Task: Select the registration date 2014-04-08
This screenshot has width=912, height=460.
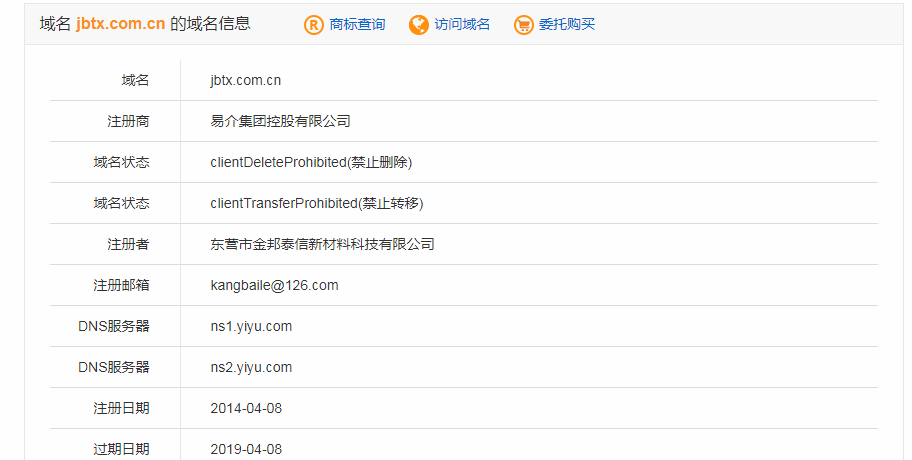Action: coord(246,408)
